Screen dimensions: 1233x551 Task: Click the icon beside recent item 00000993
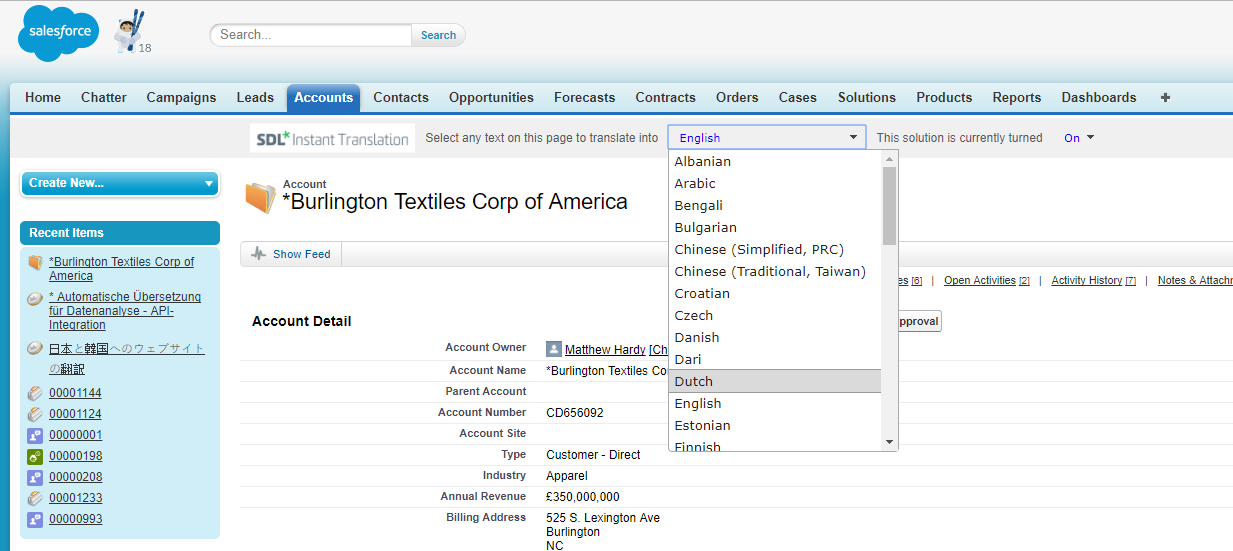35,519
